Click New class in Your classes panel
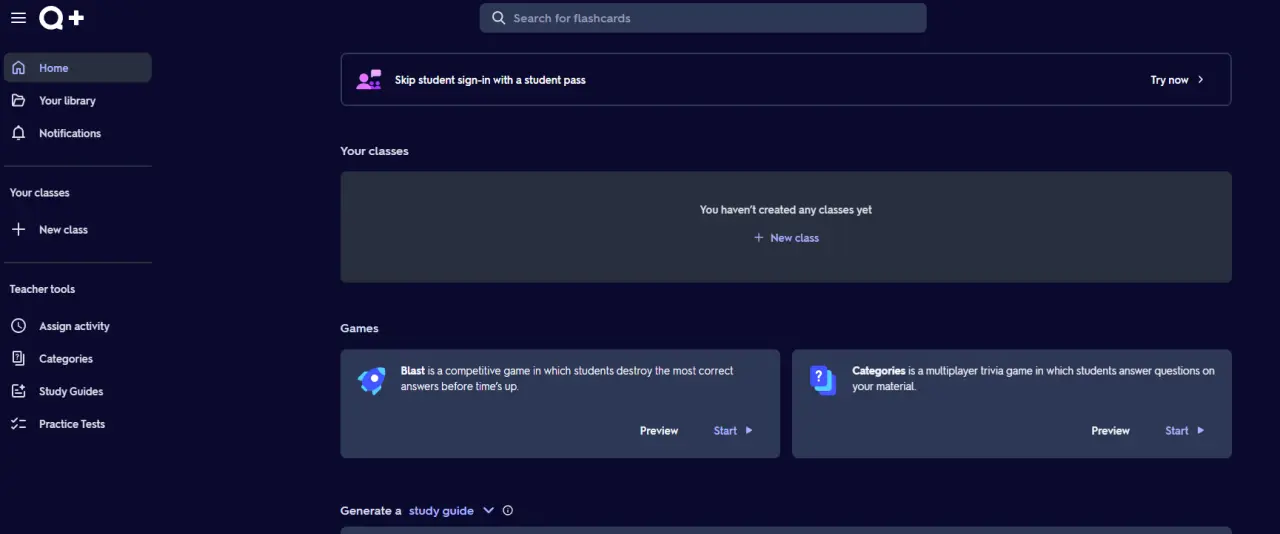This screenshot has width=1280, height=534. (x=786, y=238)
